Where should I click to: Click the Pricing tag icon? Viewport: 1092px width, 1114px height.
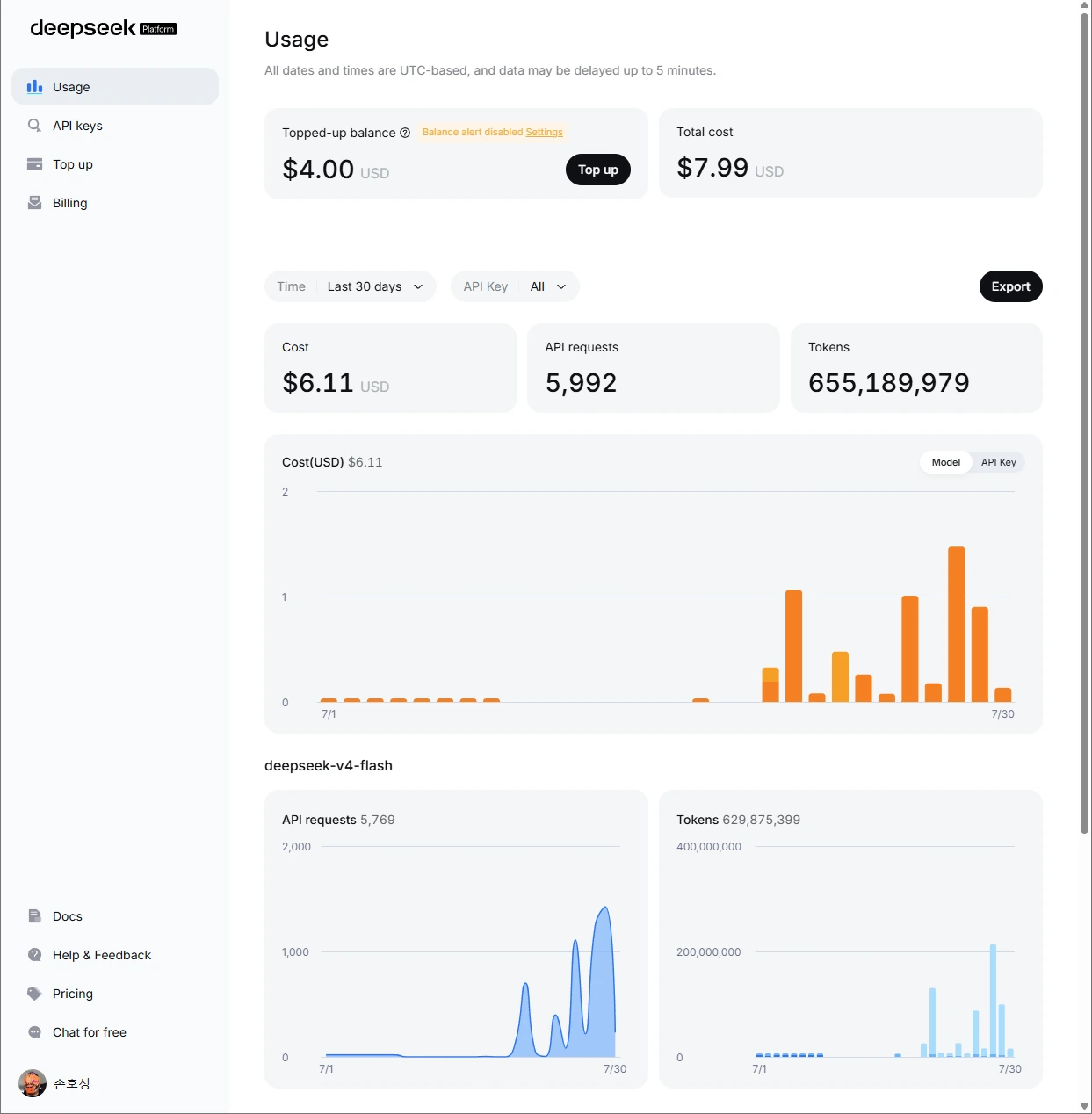point(34,993)
